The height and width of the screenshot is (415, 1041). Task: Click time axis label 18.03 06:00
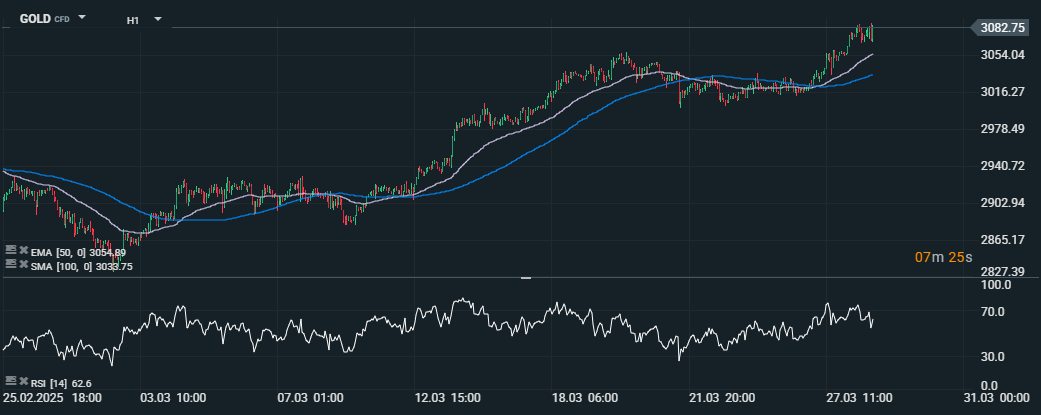[x=586, y=398]
